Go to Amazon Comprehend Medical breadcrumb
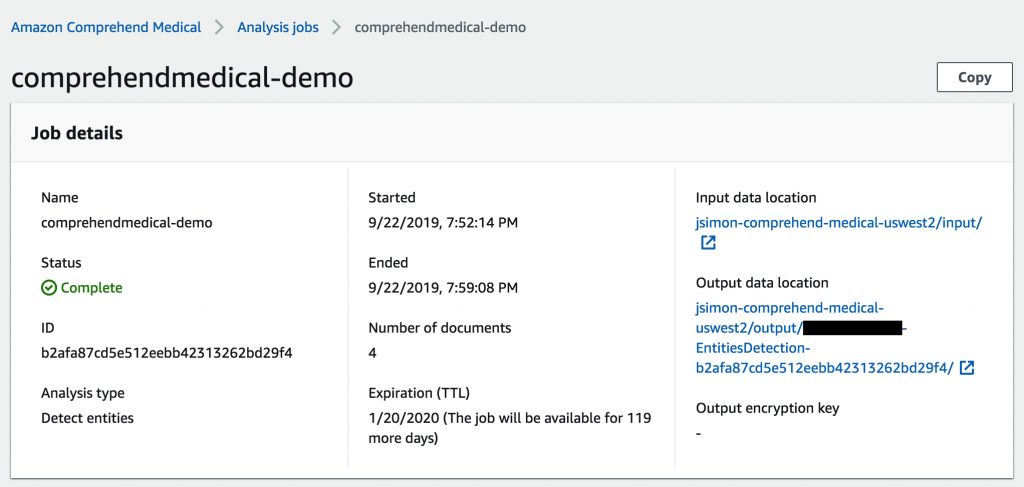Viewport: 1024px width, 487px height. pyautogui.click(x=106, y=27)
